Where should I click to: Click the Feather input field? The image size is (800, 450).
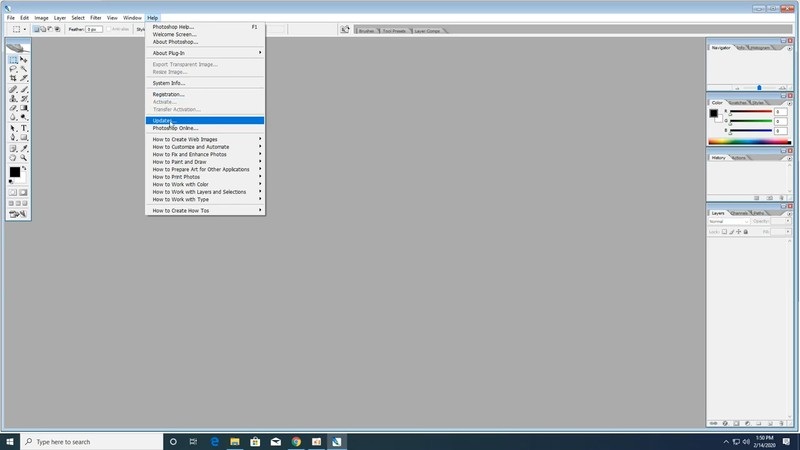[93, 30]
